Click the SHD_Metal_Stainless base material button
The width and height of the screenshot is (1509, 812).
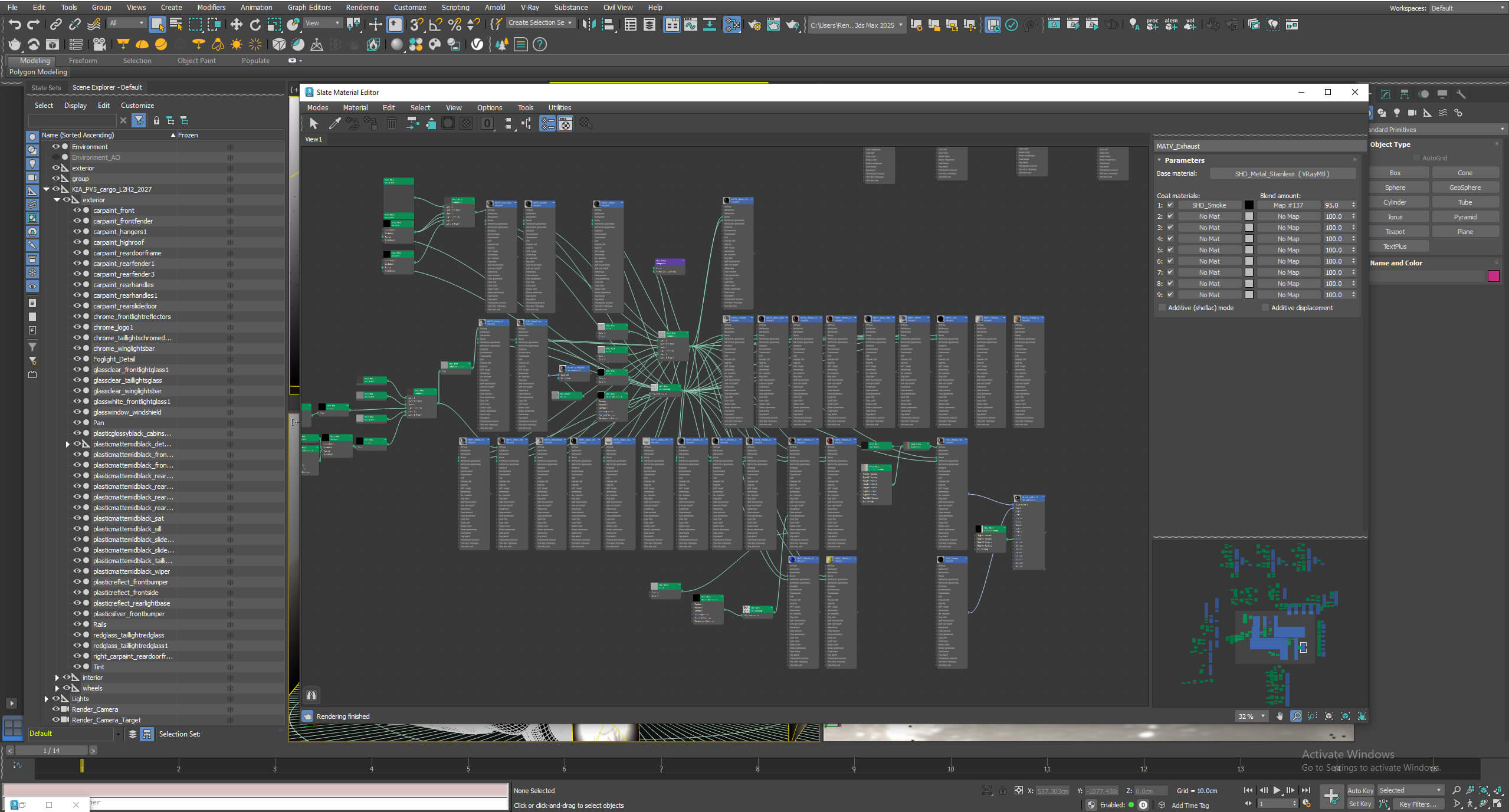[1282, 173]
